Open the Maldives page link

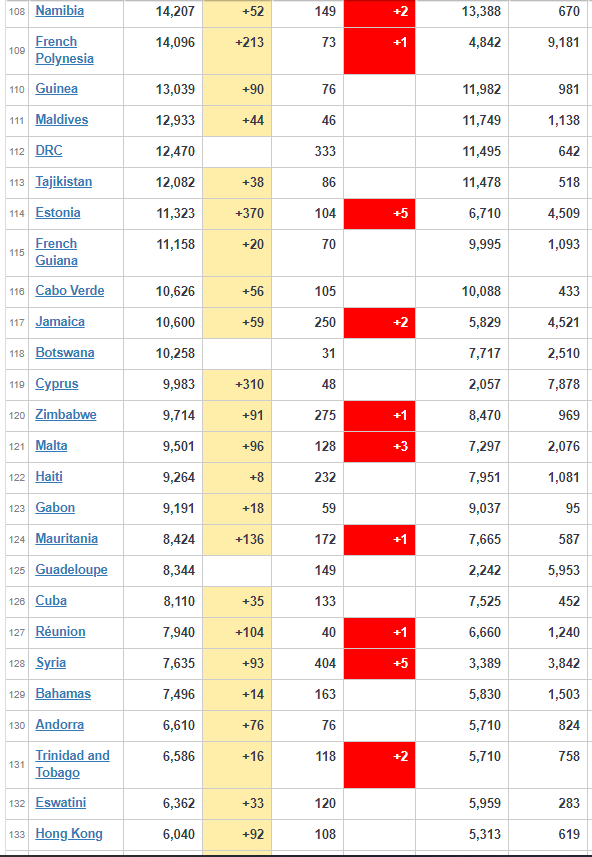coord(62,120)
